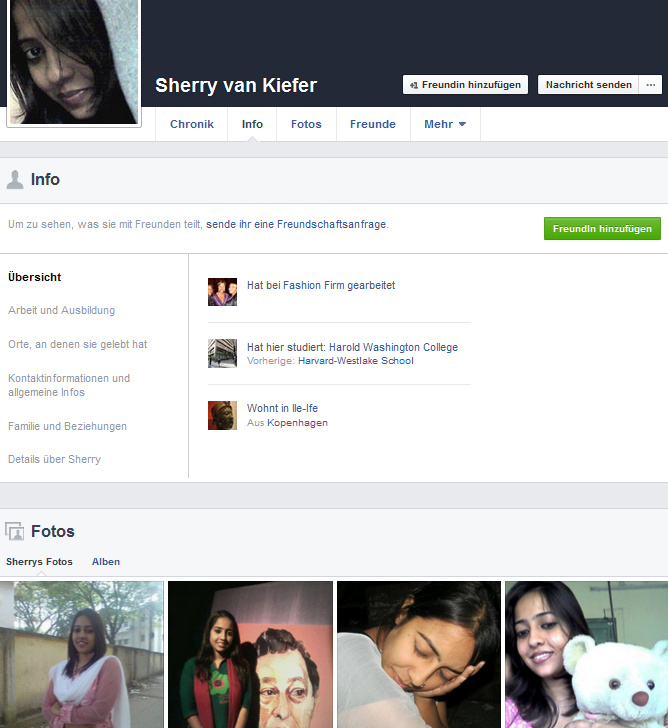Select the Sherrys Fotos tab
668x728 pixels.
click(x=39, y=562)
